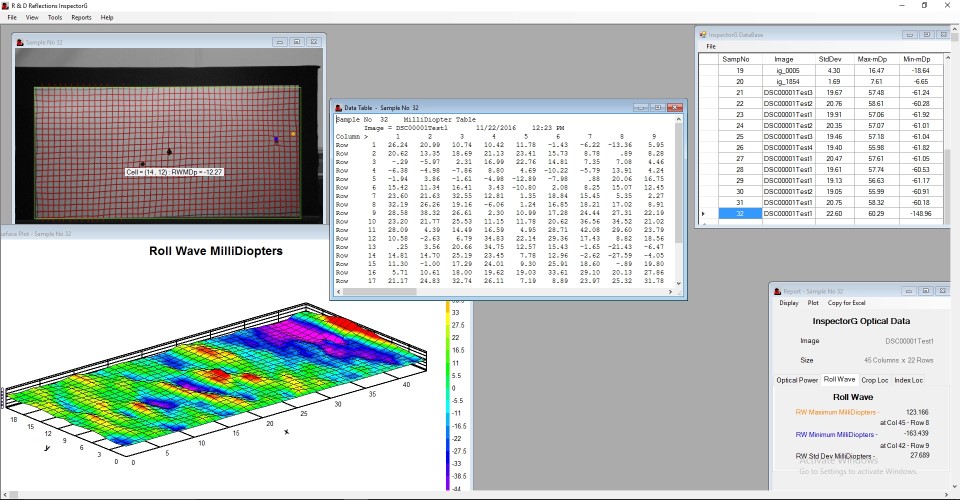Click the Data Table window title icon
The height and width of the screenshot is (500, 960).
click(338, 107)
